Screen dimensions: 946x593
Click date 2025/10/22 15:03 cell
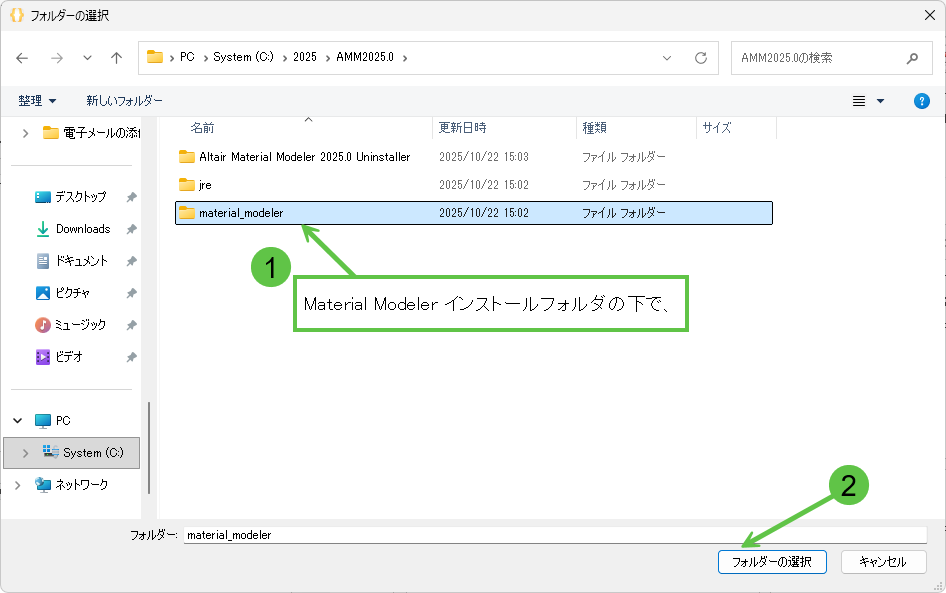click(484, 157)
